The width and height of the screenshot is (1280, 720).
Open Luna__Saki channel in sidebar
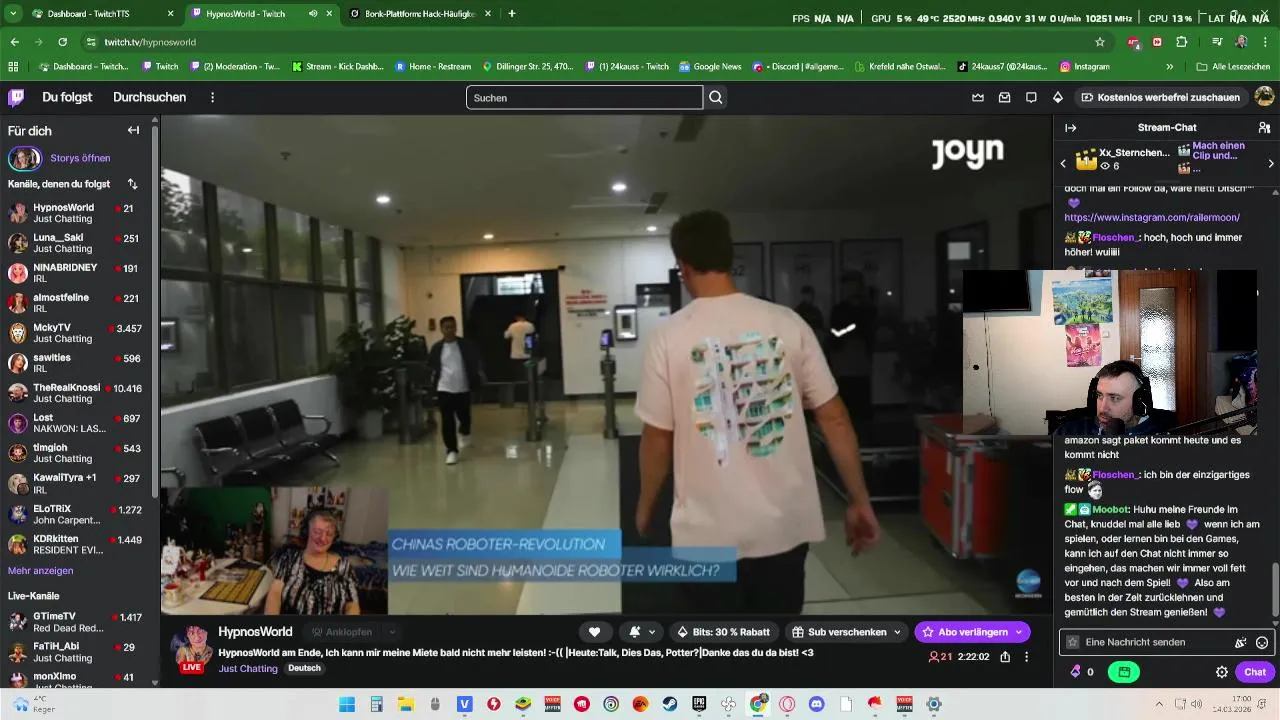76,243
